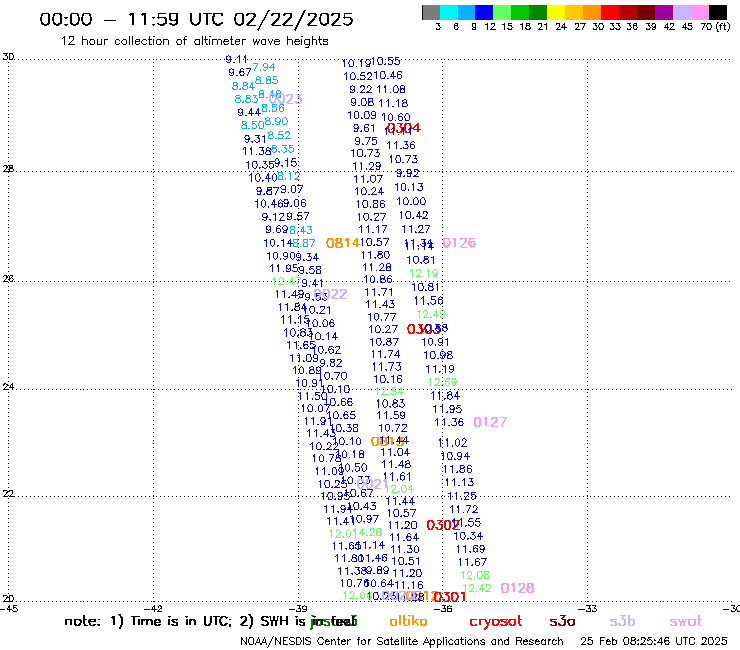
Task: Click the '-36' longitude axis label
Action: pyautogui.click(x=443, y=609)
